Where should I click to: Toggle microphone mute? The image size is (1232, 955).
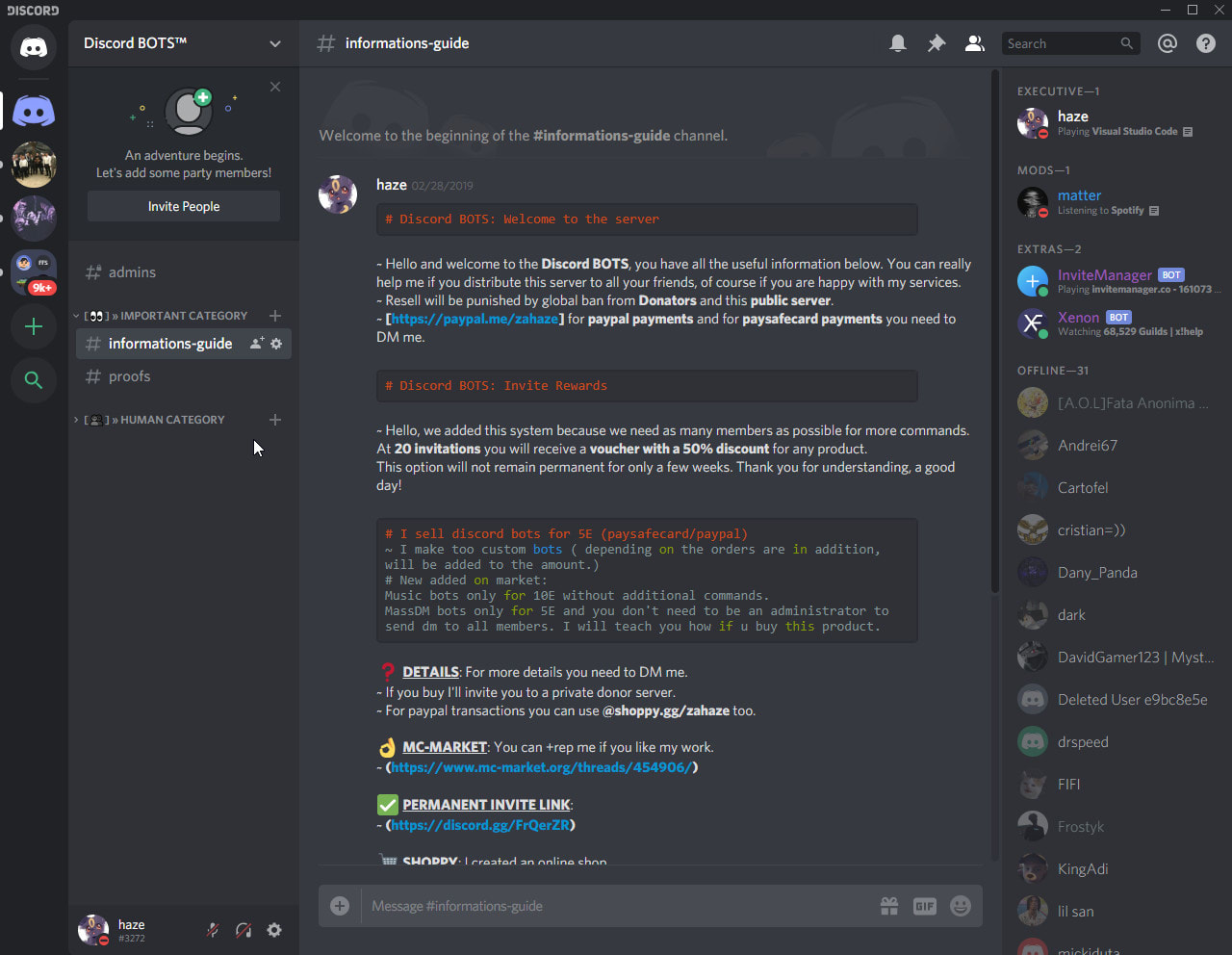click(213, 930)
